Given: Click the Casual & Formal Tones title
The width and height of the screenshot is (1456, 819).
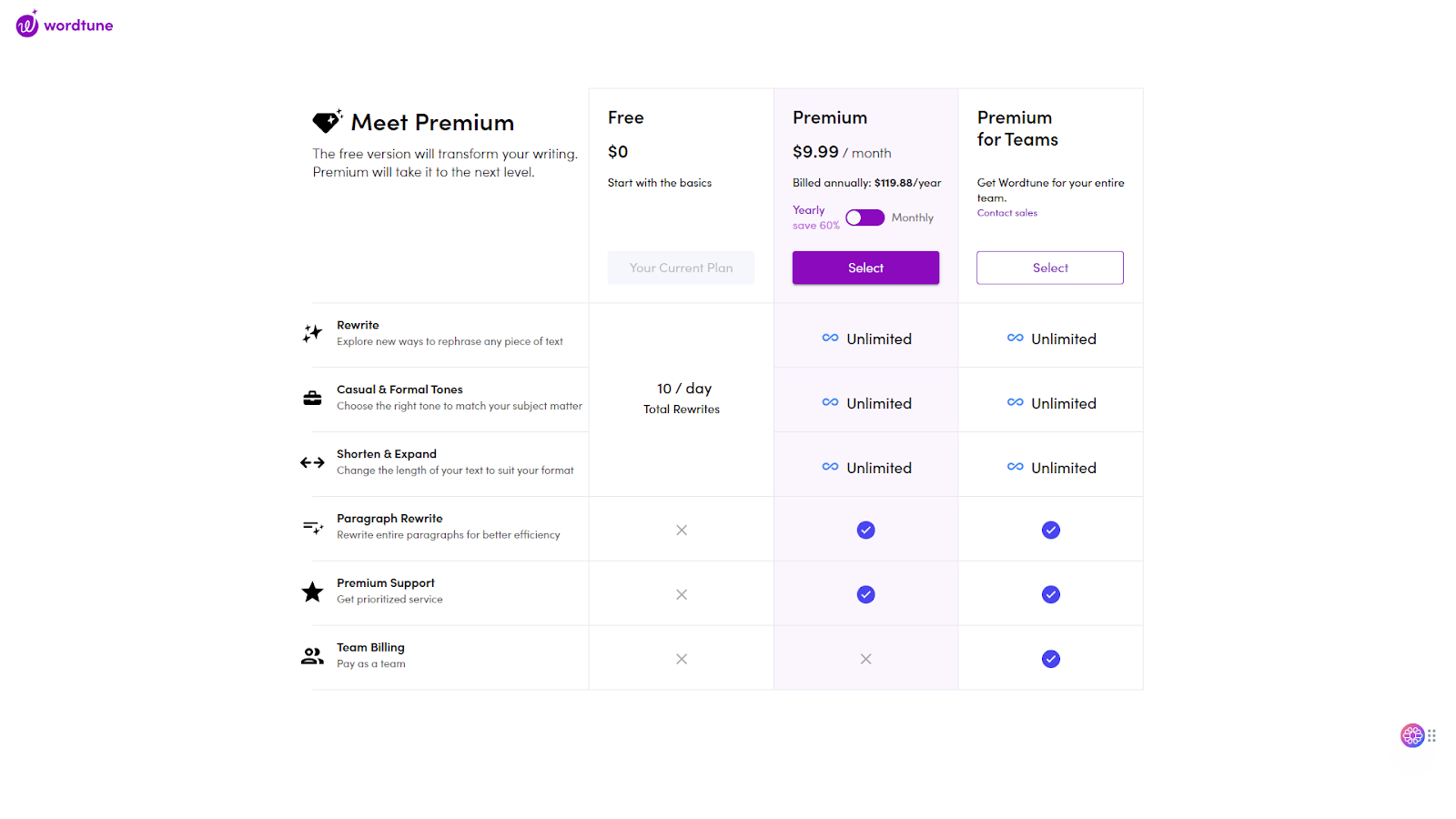Looking at the screenshot, I should pyautogui.click(x=399, y=389).
